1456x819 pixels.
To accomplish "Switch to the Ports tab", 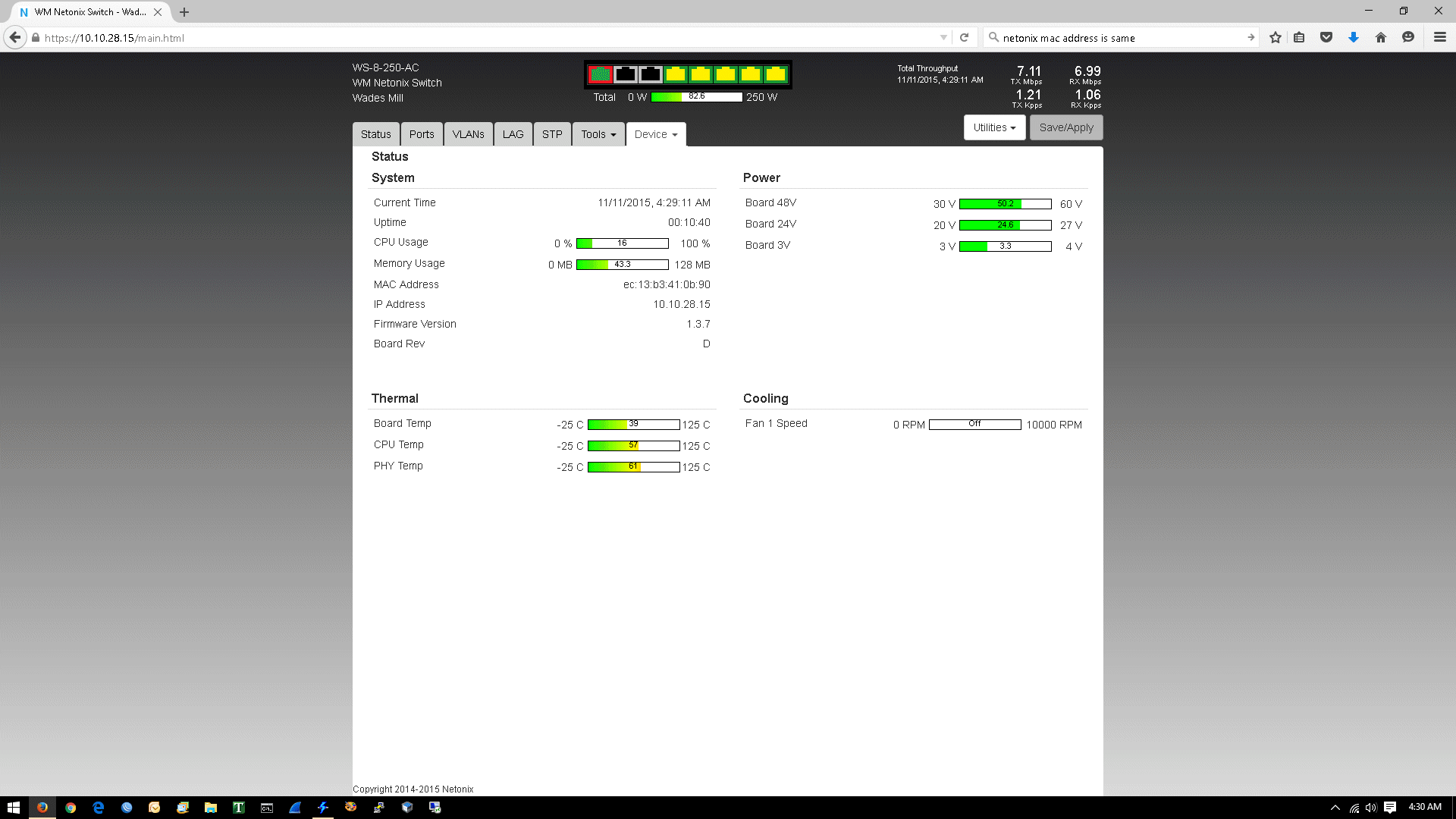I will point(422,134).
